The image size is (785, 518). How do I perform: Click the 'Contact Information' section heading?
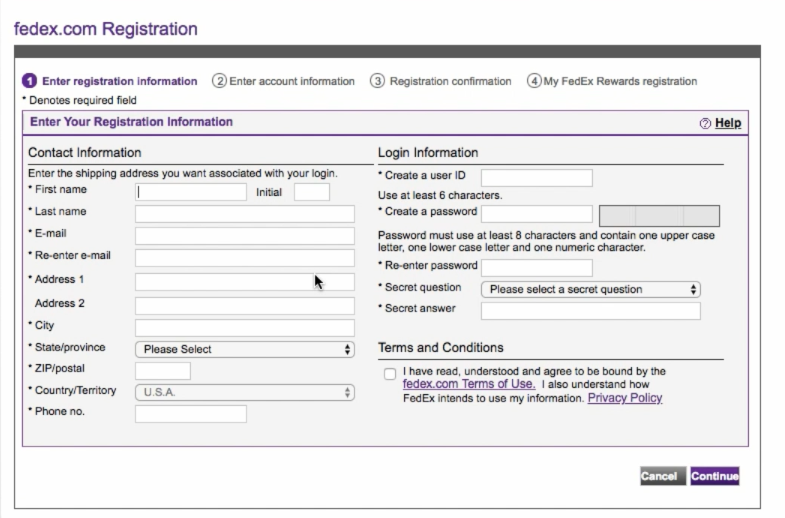coord(85,153)
